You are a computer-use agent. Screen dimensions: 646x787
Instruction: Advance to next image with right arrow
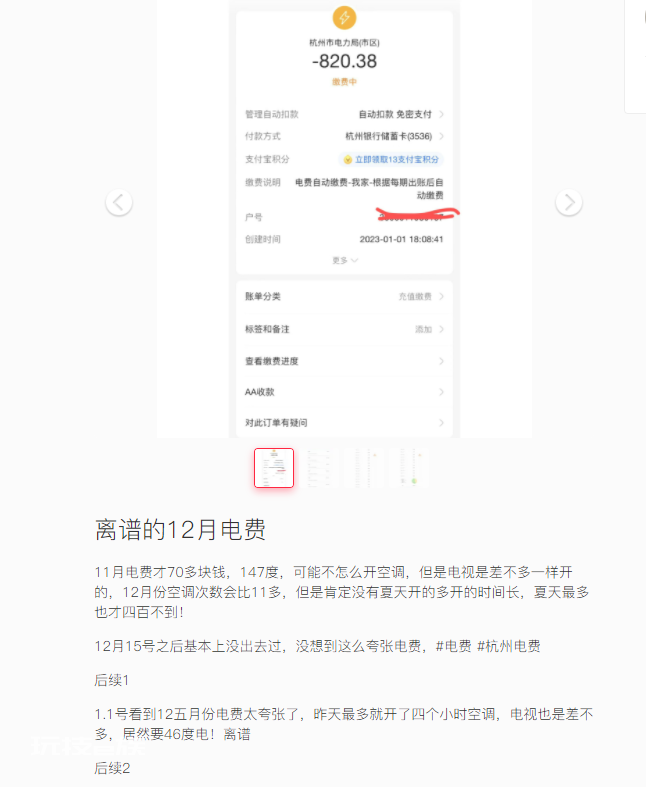[x=569, y=203]
